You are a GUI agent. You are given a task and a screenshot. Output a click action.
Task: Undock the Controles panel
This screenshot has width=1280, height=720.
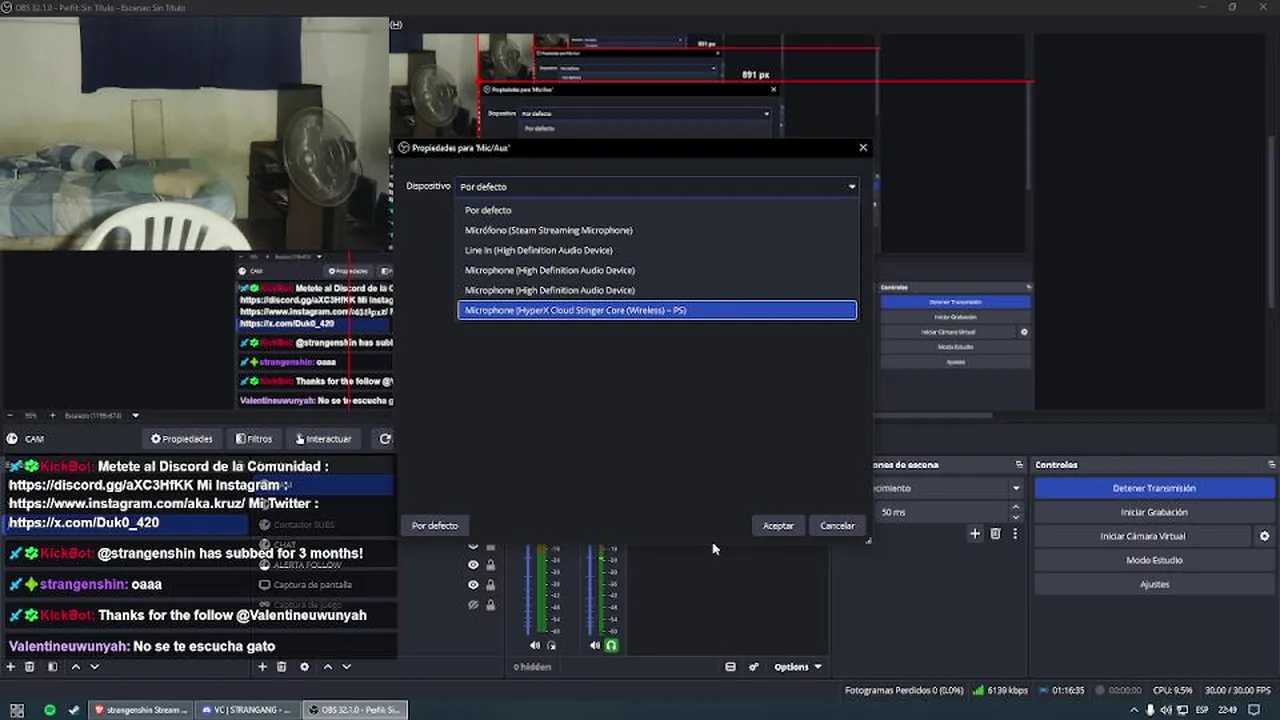tap(1271, 465)
